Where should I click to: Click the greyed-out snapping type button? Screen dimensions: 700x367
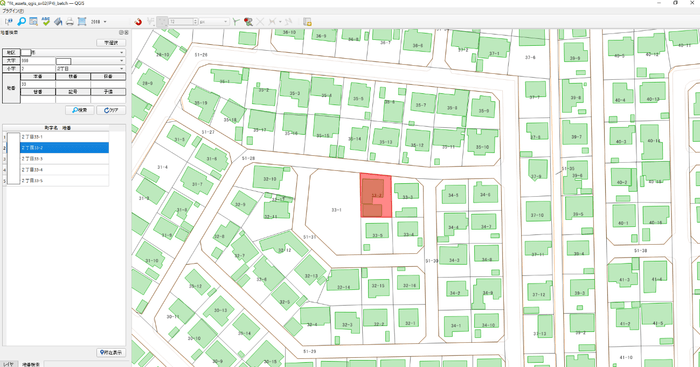tap(162, 21)
